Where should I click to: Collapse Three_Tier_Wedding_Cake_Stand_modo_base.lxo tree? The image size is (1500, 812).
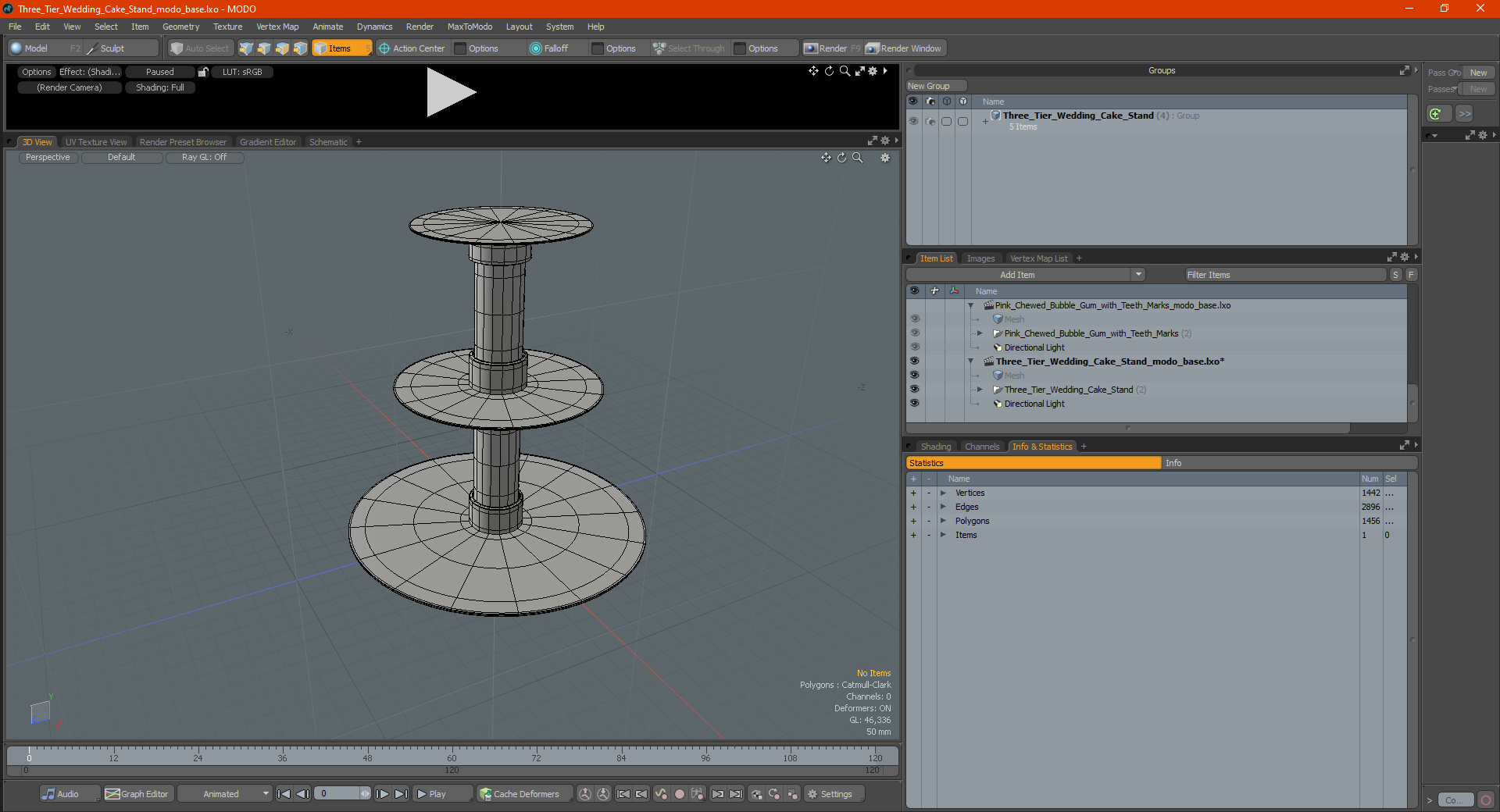971,361
